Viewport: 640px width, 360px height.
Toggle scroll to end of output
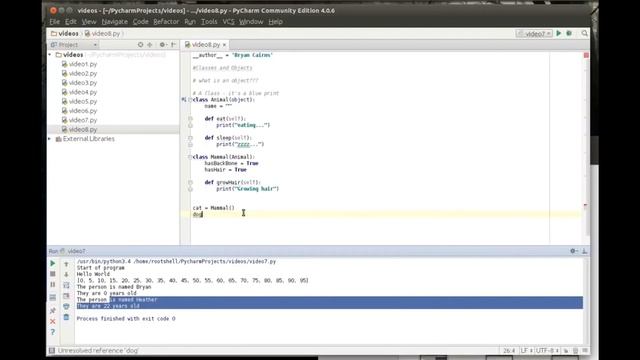click(x=67, y=296)
